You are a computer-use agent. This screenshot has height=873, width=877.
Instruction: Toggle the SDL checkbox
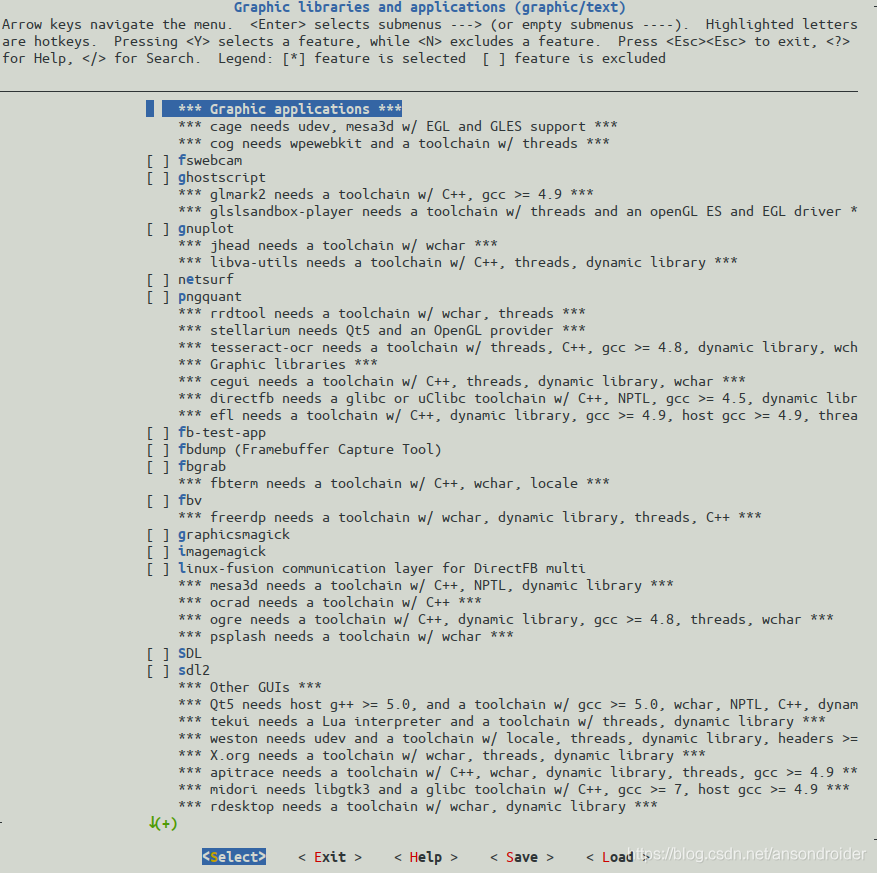click(158, 654)
